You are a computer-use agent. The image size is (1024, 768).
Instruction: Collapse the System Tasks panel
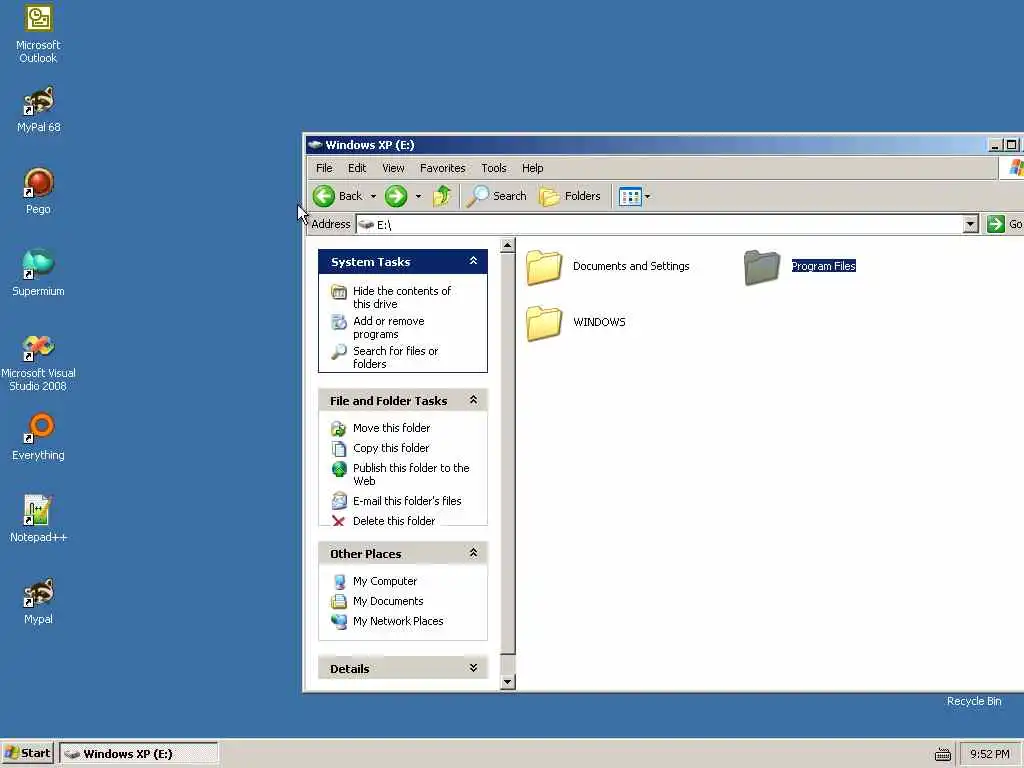473,261
